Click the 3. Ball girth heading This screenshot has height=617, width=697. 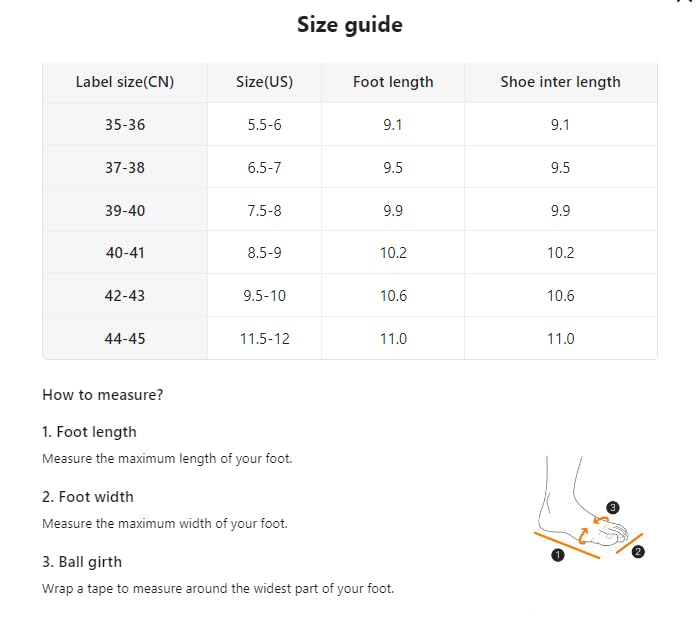coord(82,562)
